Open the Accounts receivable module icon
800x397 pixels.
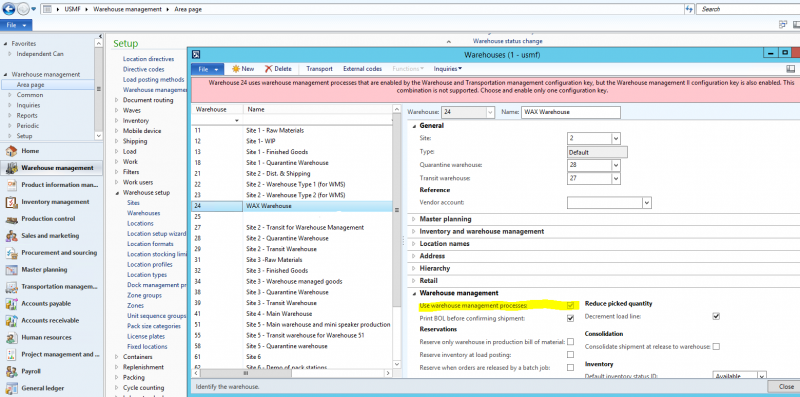(11, 320)
